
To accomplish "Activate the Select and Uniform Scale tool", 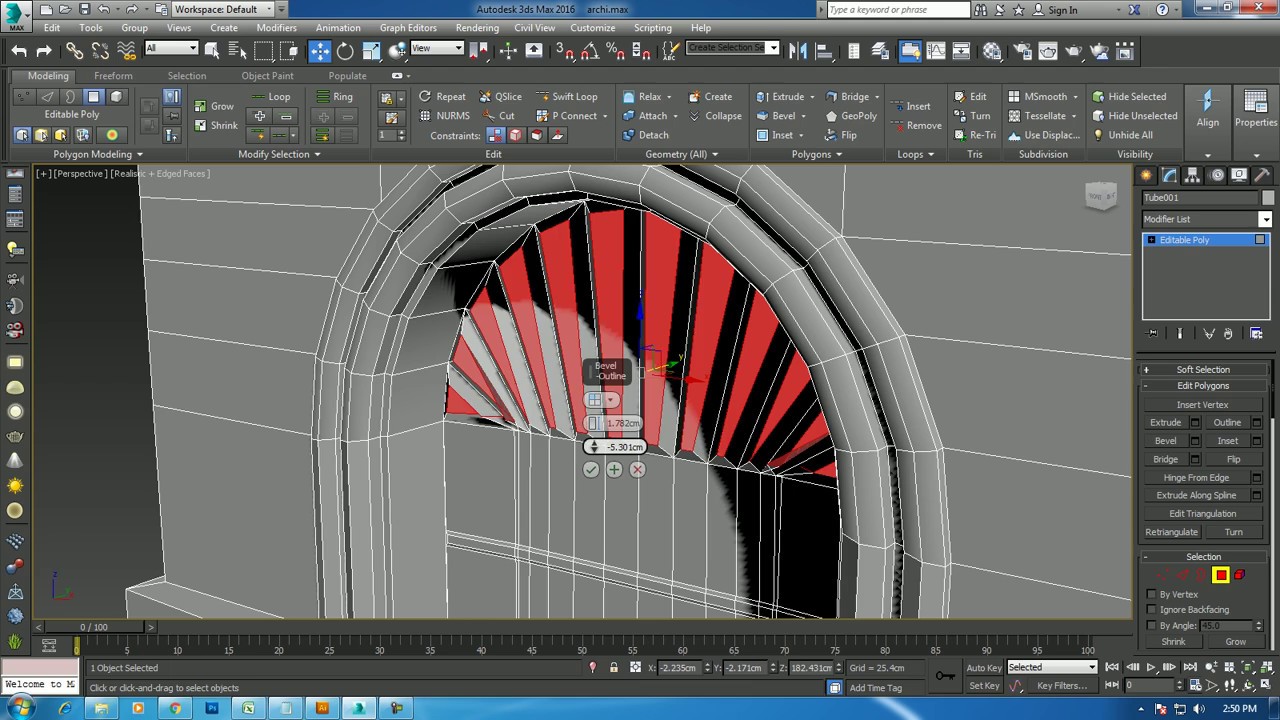I will 371,51.
